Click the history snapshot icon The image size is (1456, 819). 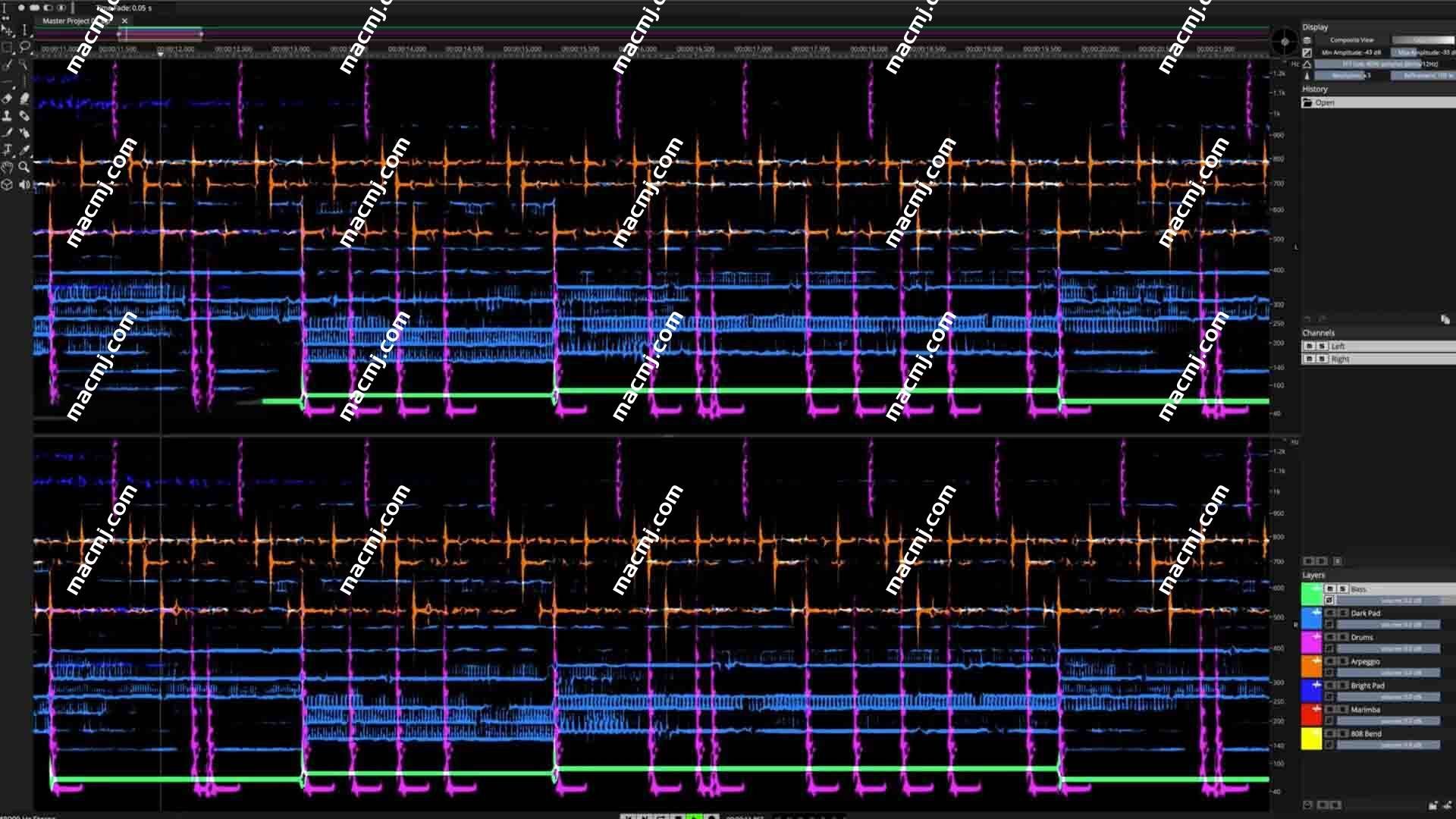(x=1445, y=320)
